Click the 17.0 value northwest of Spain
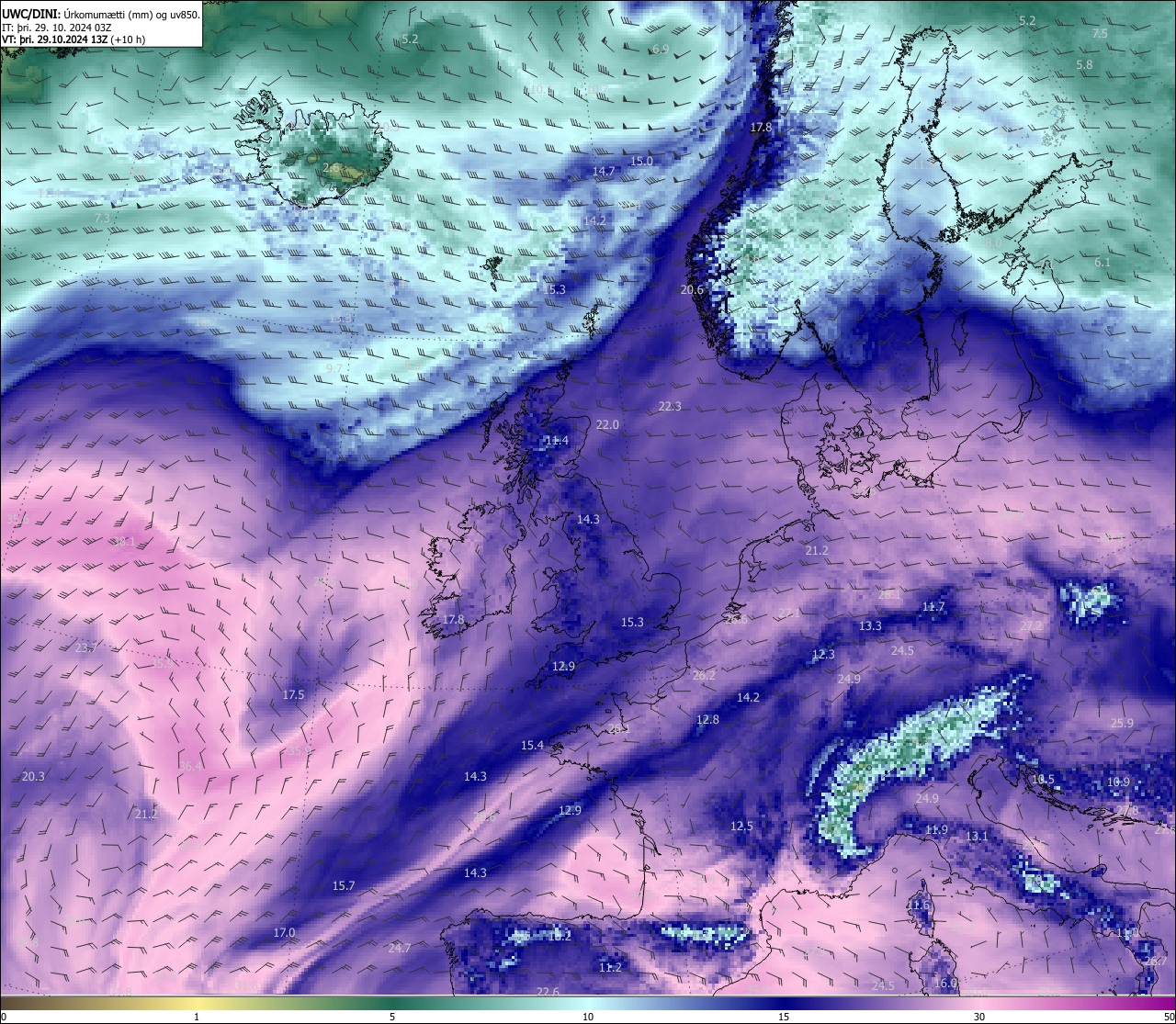This screenshot has height=1024, width=1176. click(284, 933)
